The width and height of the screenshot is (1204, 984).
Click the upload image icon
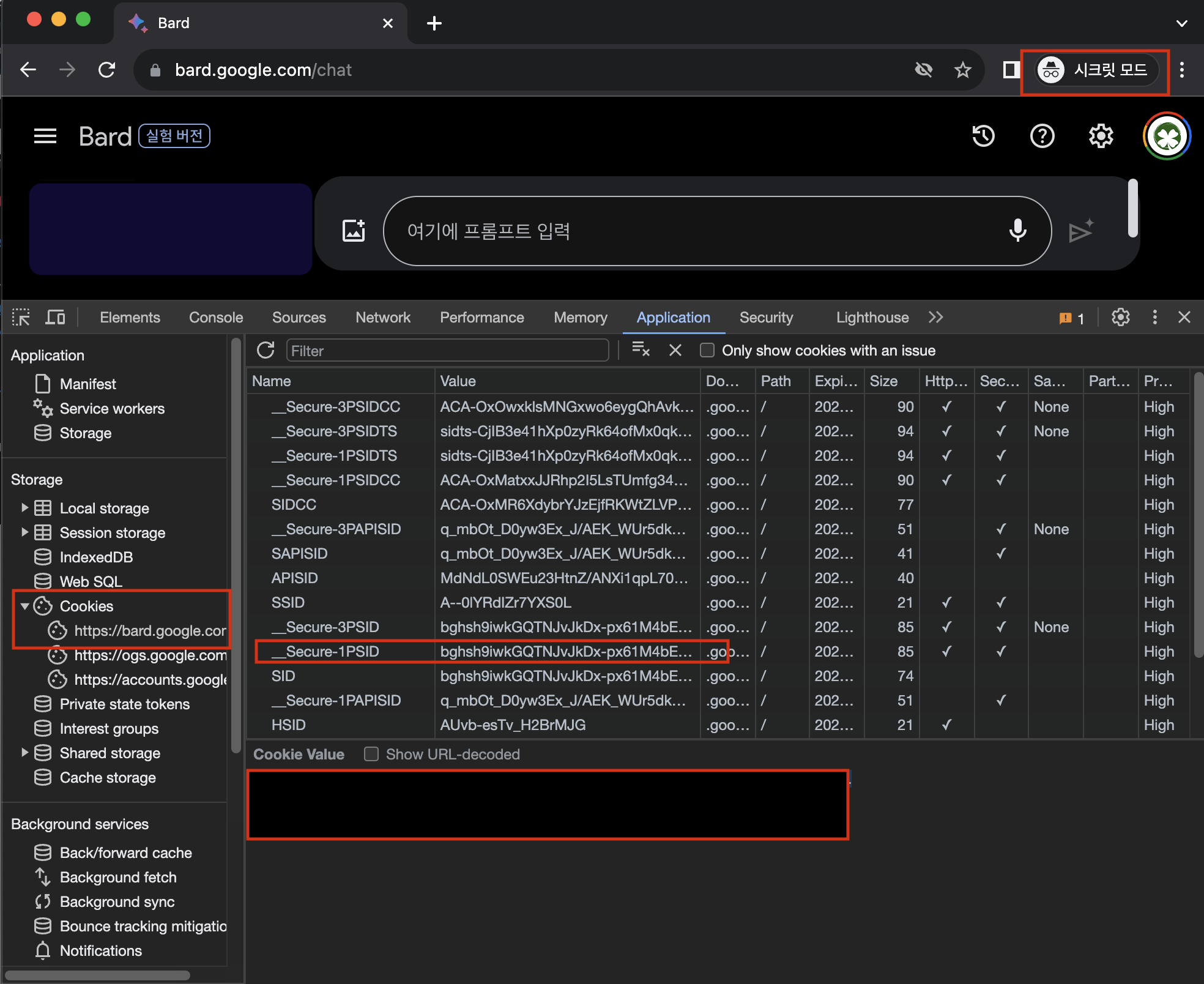[x=354, y=231]
